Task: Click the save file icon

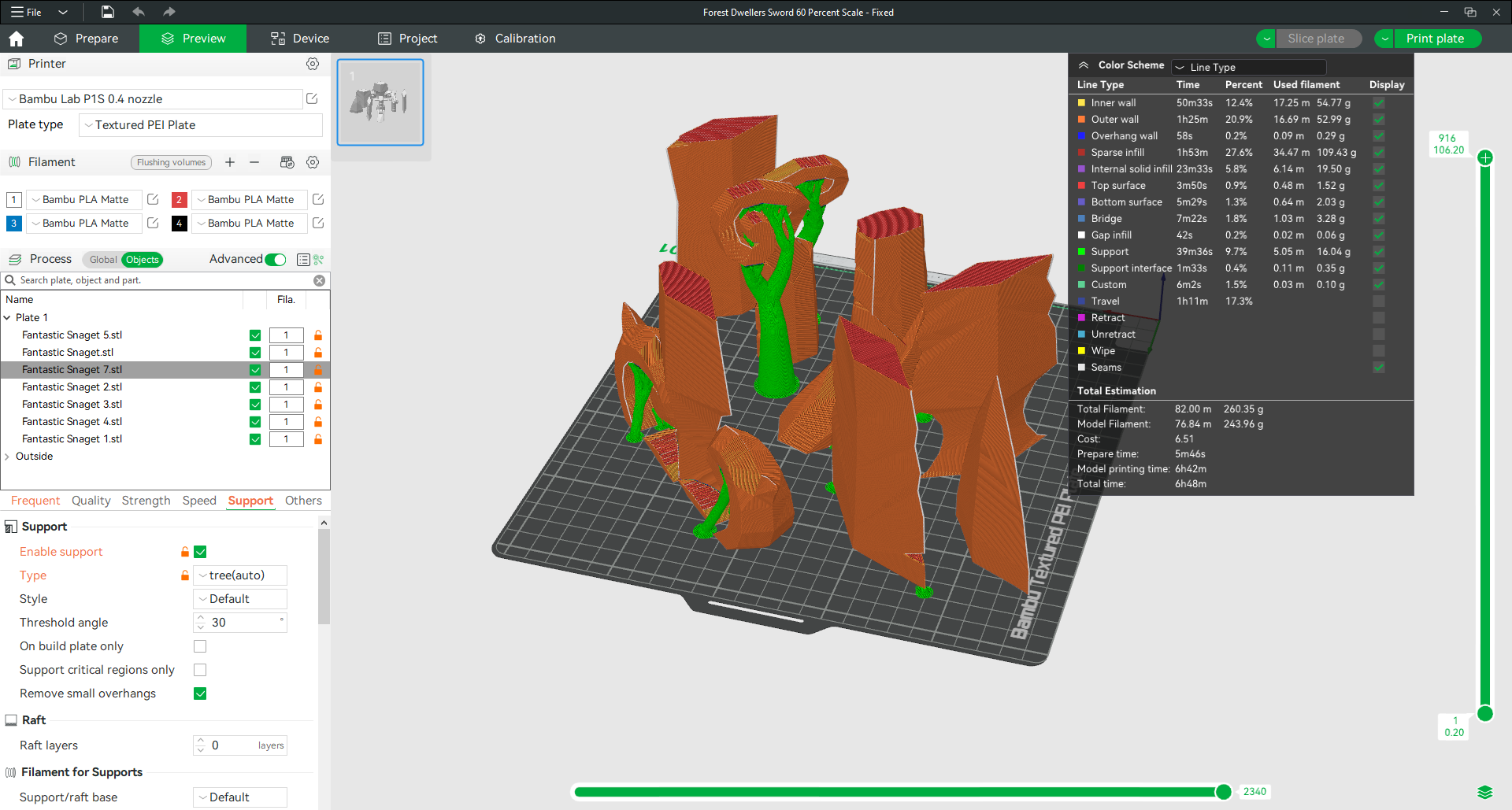Action: 108,12
